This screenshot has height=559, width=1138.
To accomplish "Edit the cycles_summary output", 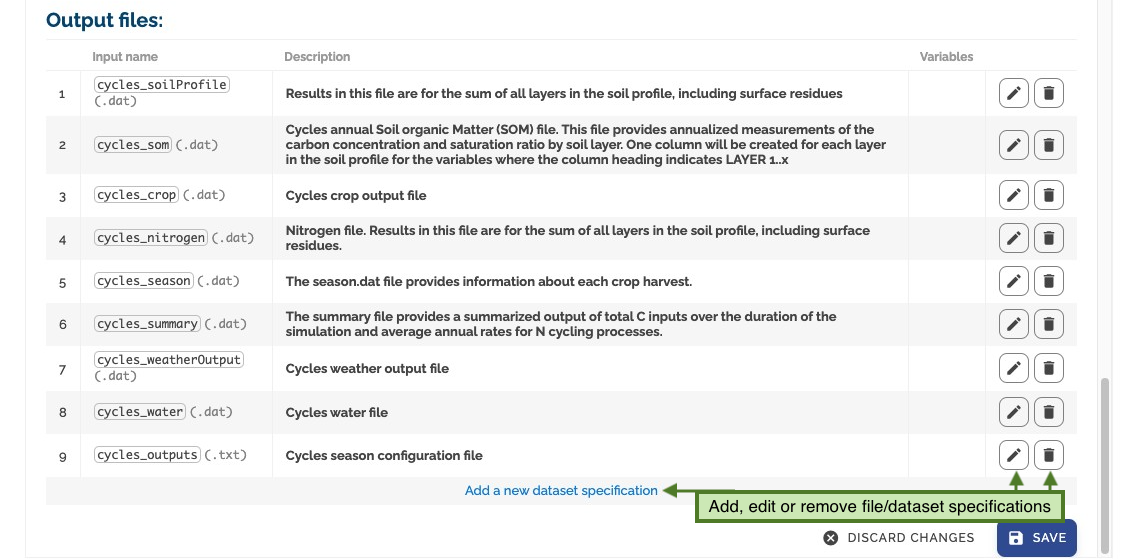I will 1013,324.
